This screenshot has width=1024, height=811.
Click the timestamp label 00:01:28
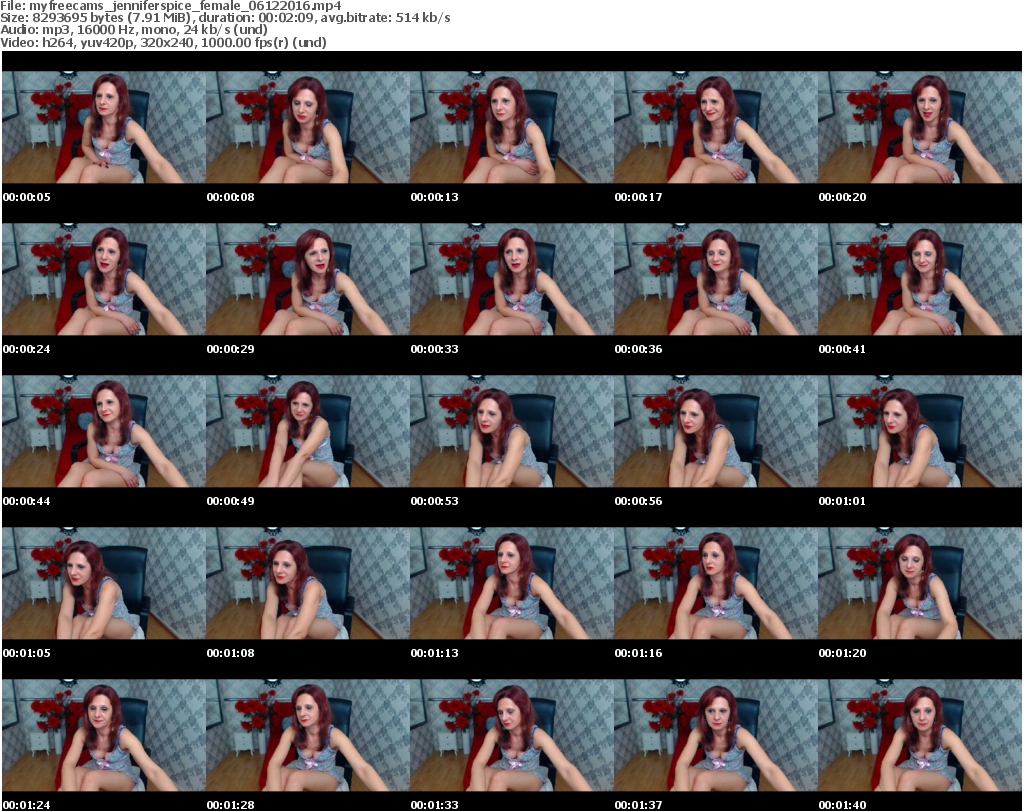[x=231, y=805]
